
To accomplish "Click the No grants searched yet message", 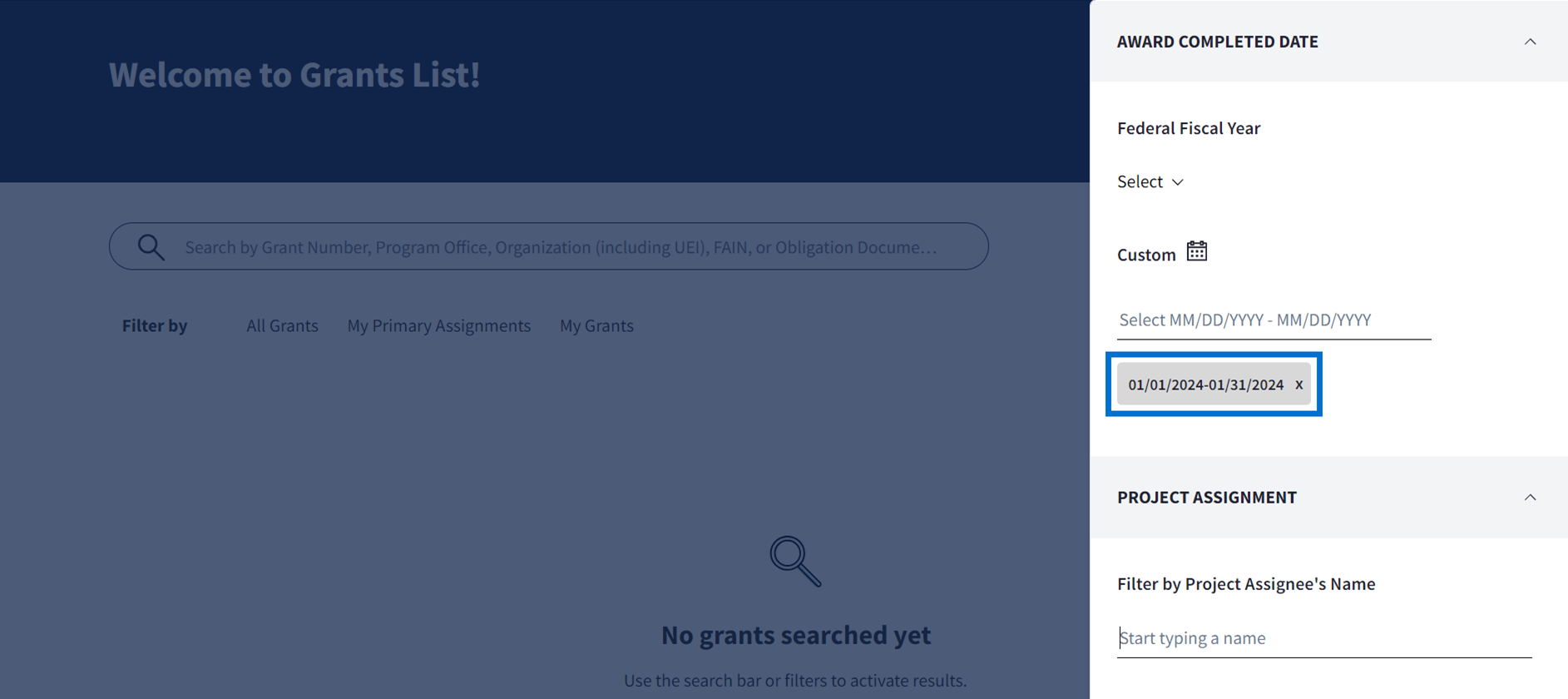I will point(795,635).
